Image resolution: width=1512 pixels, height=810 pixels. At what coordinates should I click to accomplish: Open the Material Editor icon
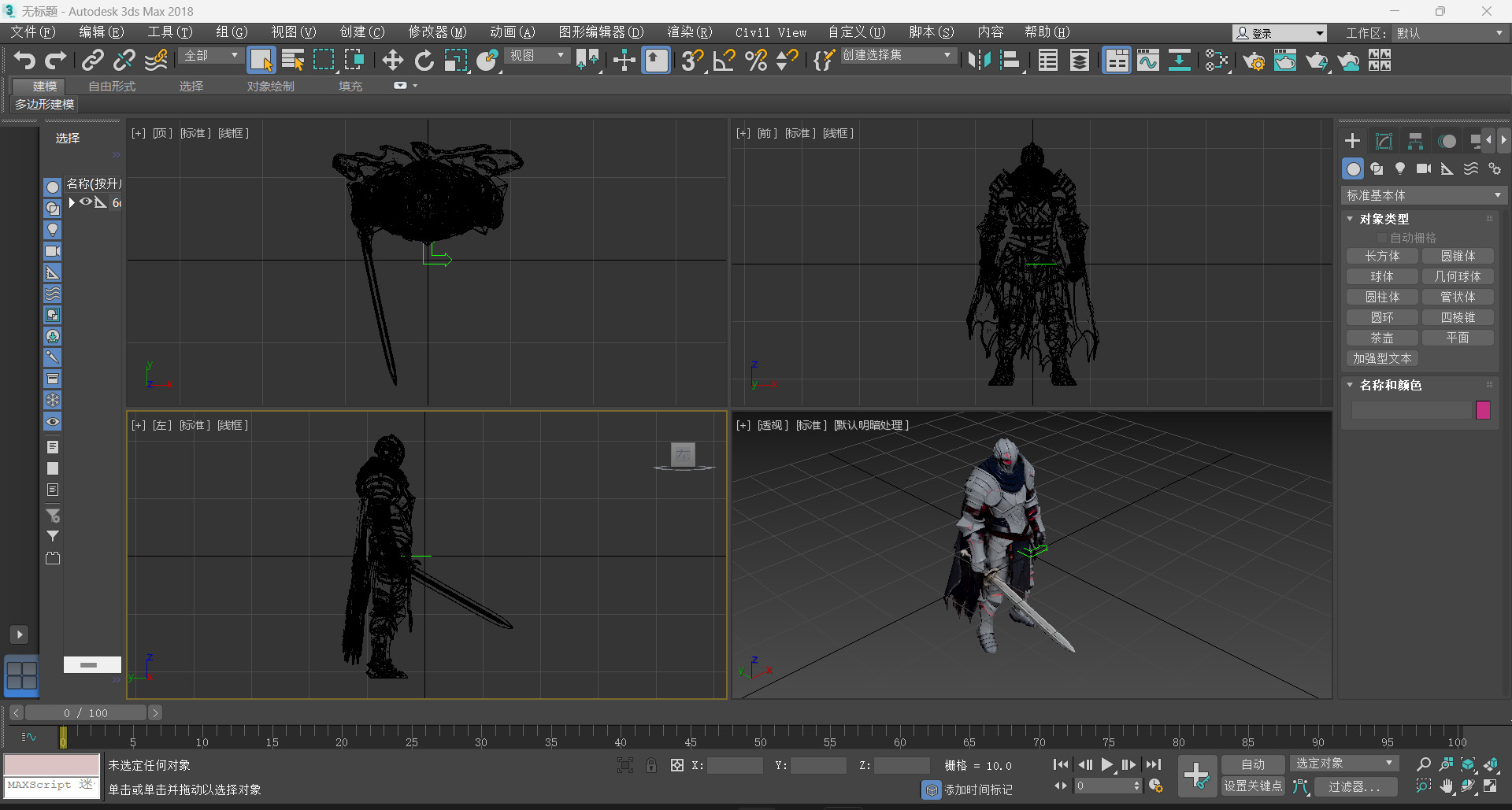tap(1216, 60)
